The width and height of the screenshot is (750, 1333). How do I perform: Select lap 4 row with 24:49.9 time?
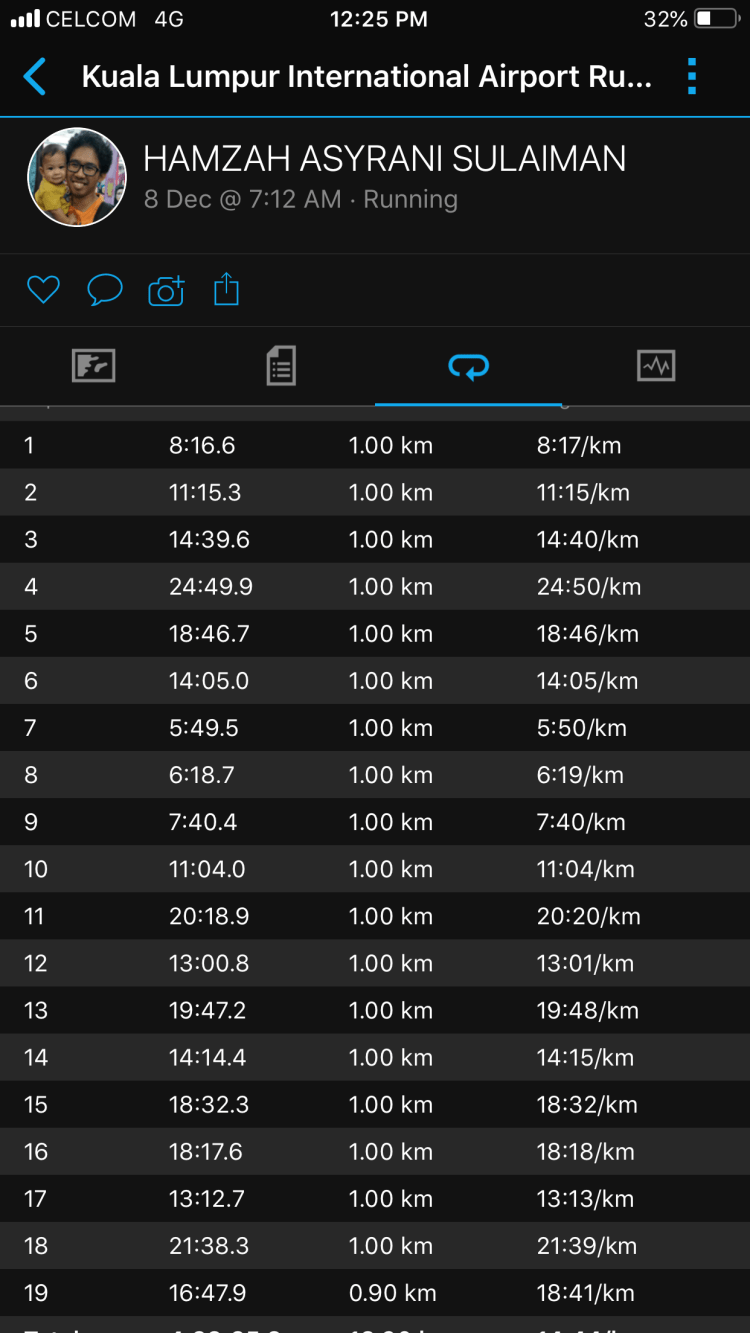[375, 587]
